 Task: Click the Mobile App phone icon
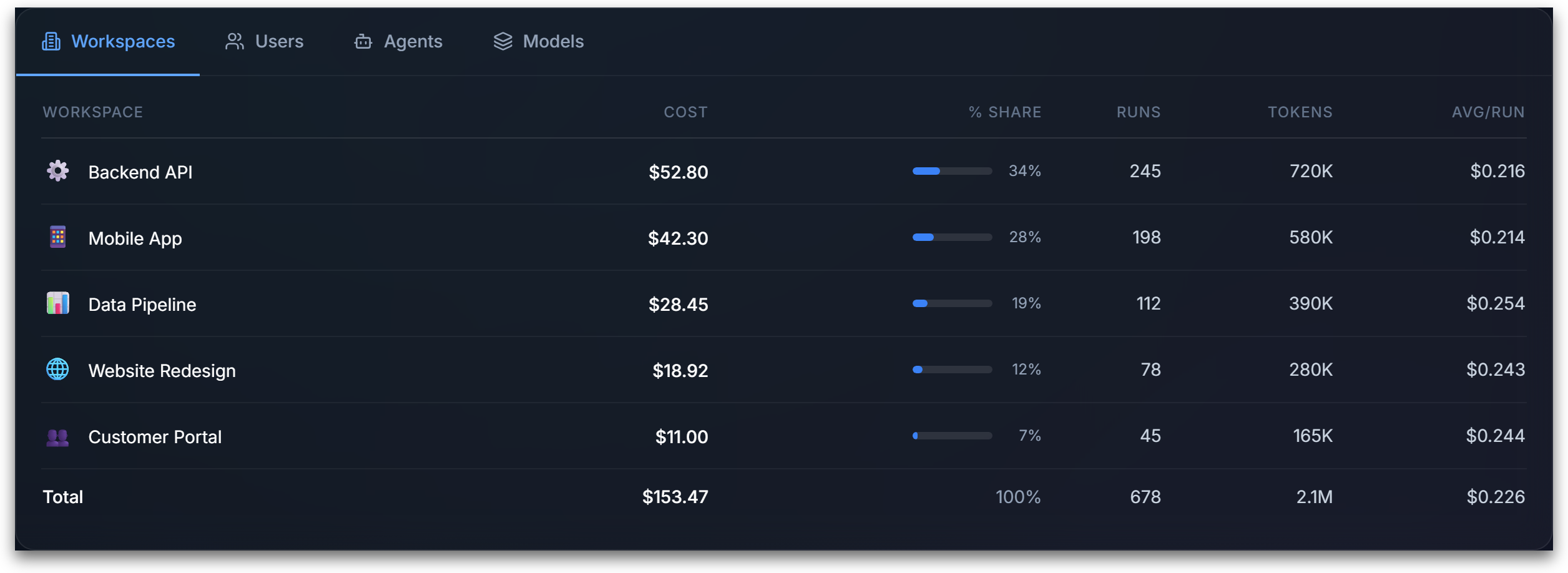tap(58, 238)
